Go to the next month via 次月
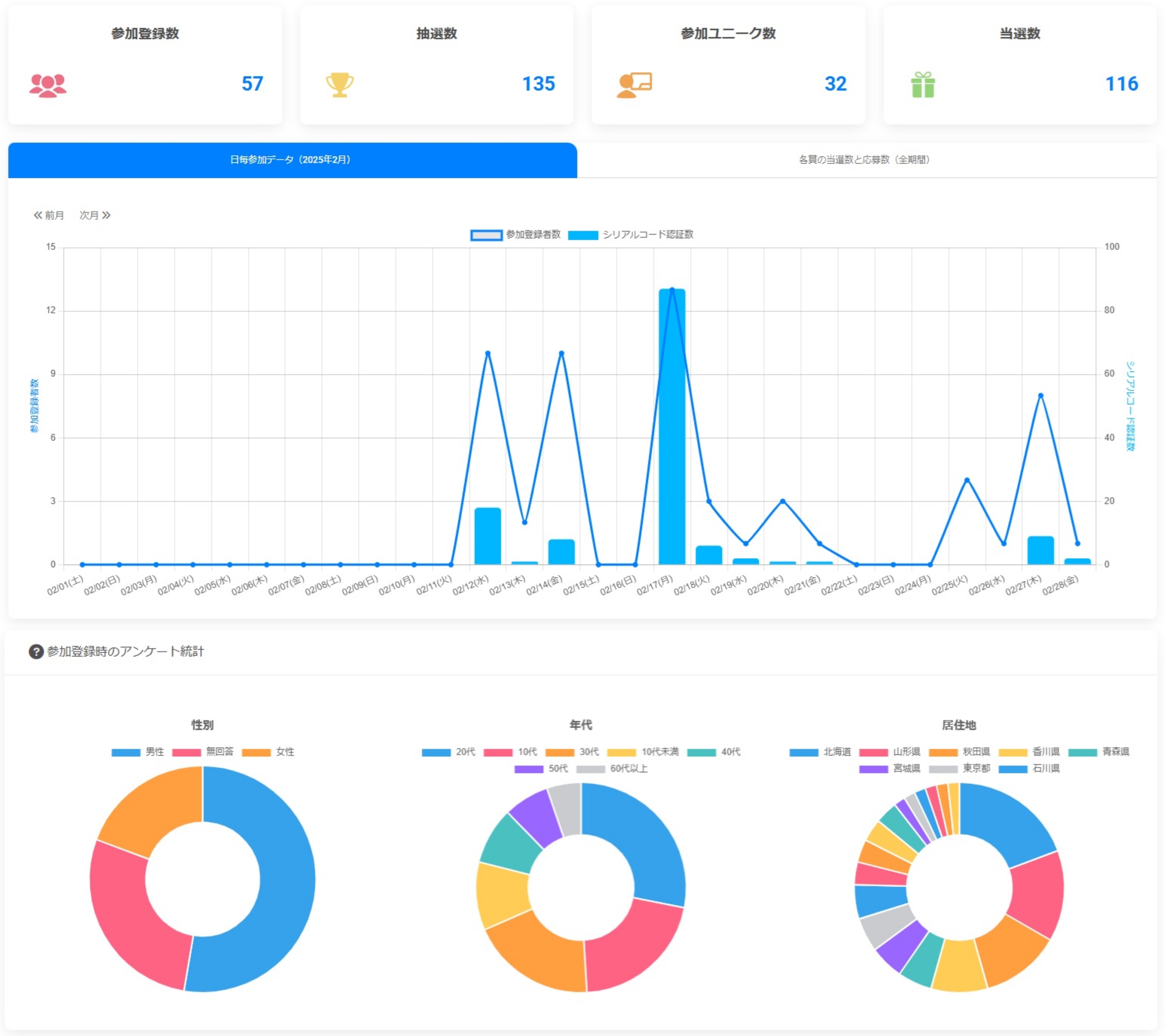The width and height of the screenshot is (1165, 1036). pyautogui.click(x=95, y=215)
